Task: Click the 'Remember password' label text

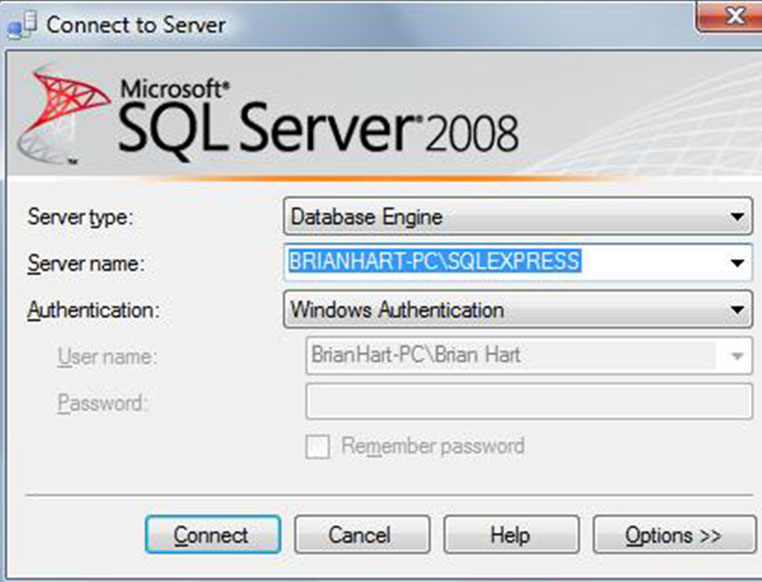Action: click(433, 446)
